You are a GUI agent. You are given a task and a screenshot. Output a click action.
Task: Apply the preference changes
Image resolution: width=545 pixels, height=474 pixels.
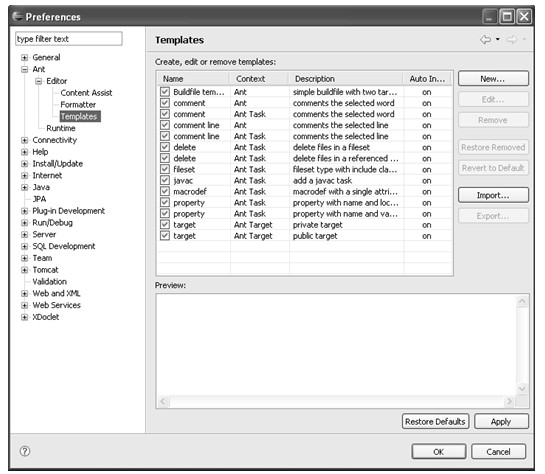pyautogui.click(x=501, y=421)
